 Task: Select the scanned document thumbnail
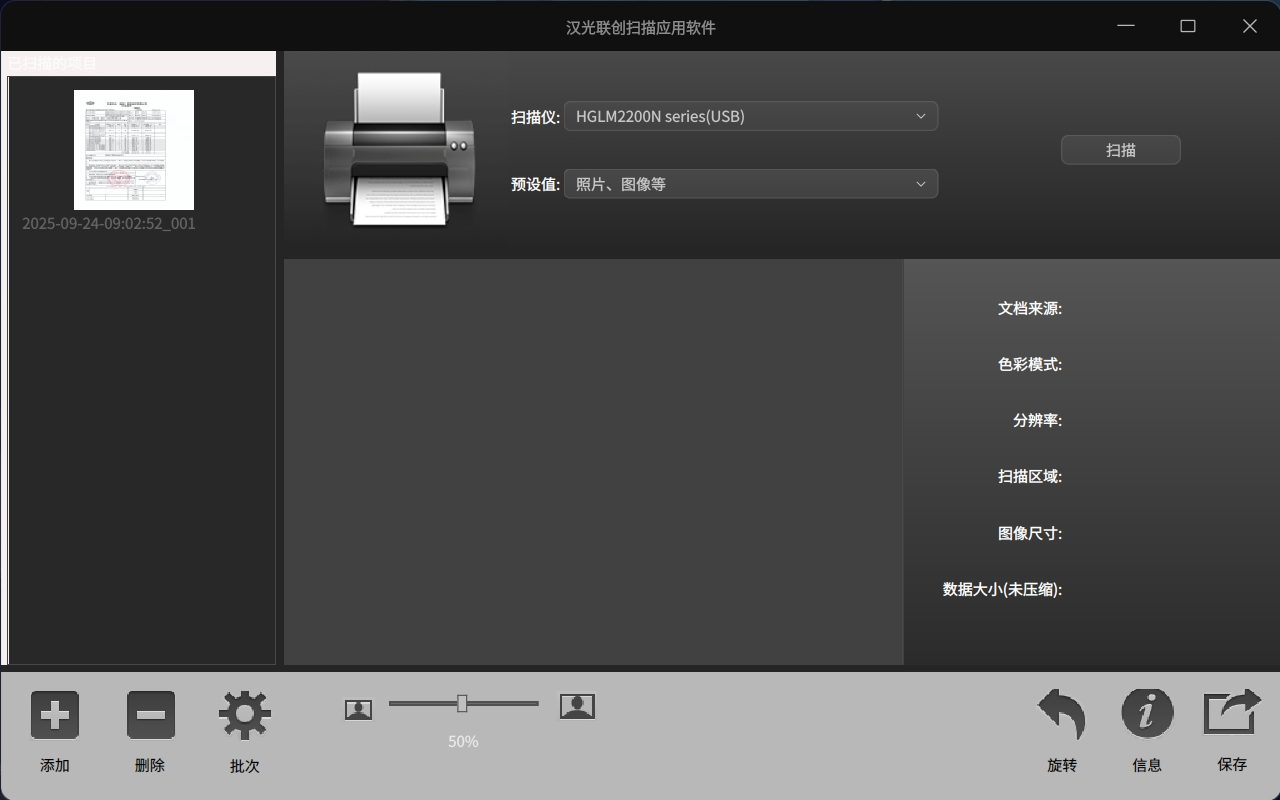(x=134, y=150)
